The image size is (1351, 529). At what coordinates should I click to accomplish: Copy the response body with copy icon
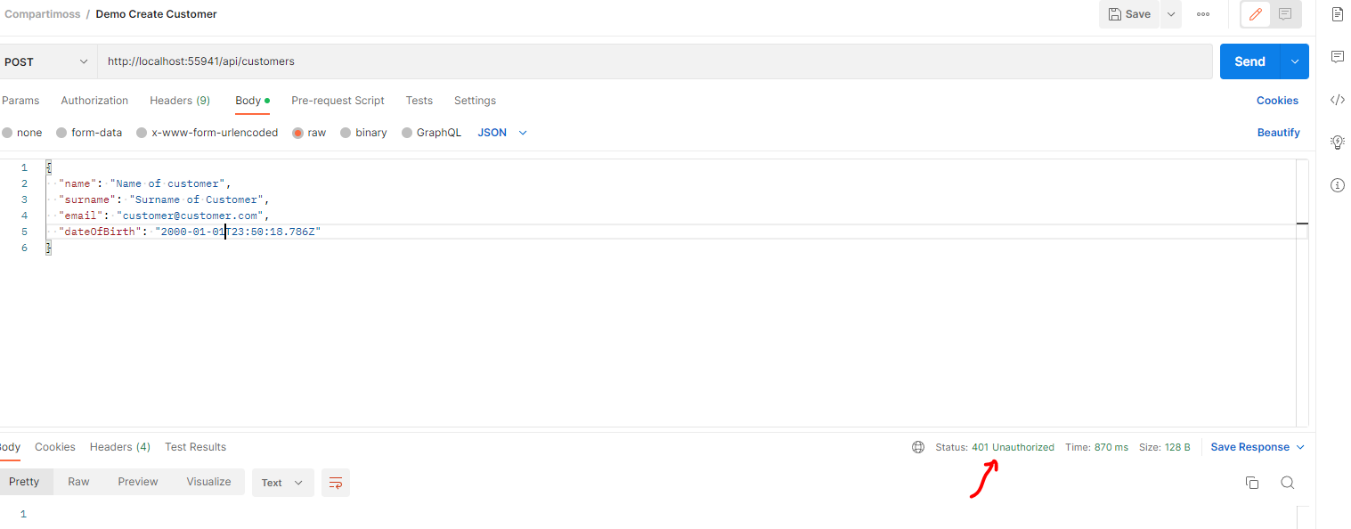click(1252, 483)
